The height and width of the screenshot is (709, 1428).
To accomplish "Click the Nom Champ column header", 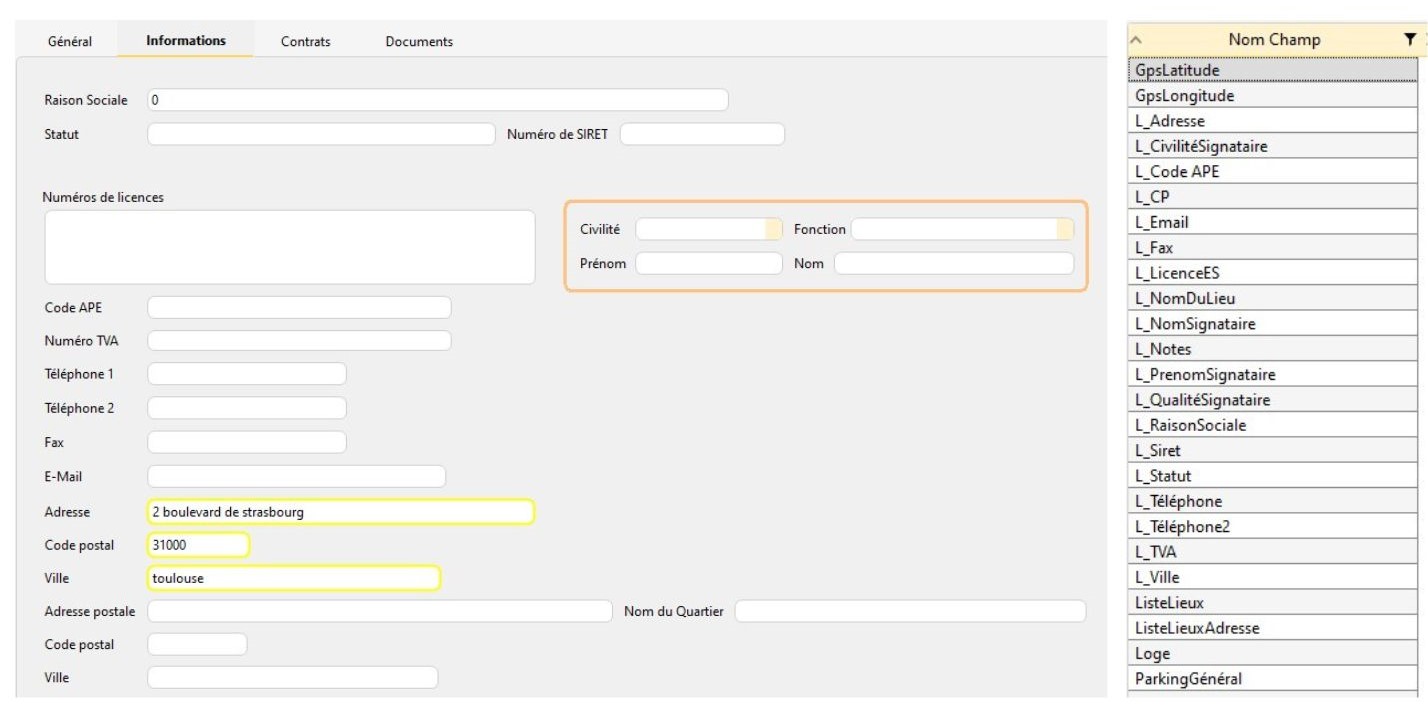I will pyautogui.click(x=1273, y=40).
